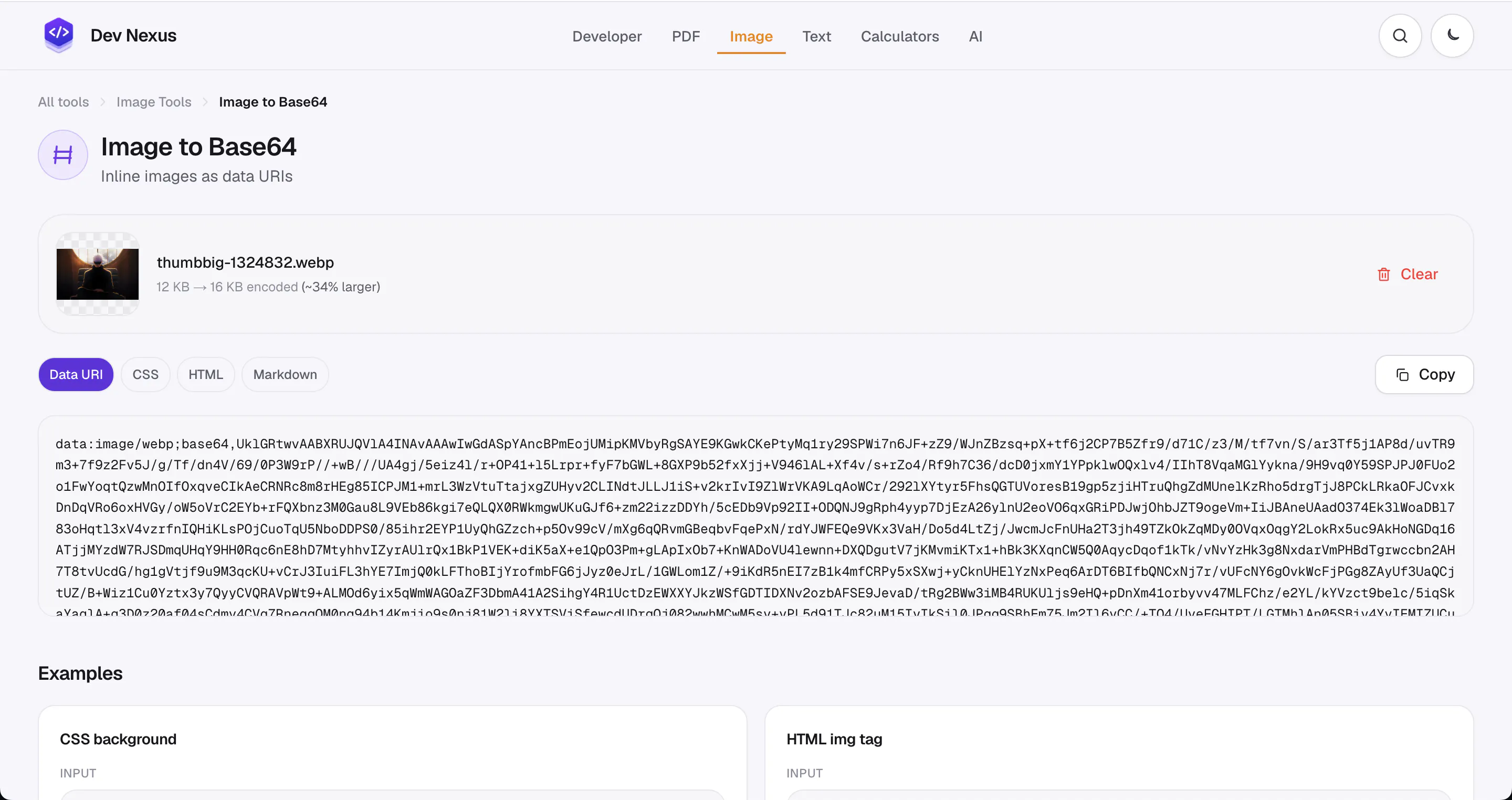The height and width of the screenshot is (800, 1512).
Task: Copy the encoded data URI
Action: point(1424,374)
